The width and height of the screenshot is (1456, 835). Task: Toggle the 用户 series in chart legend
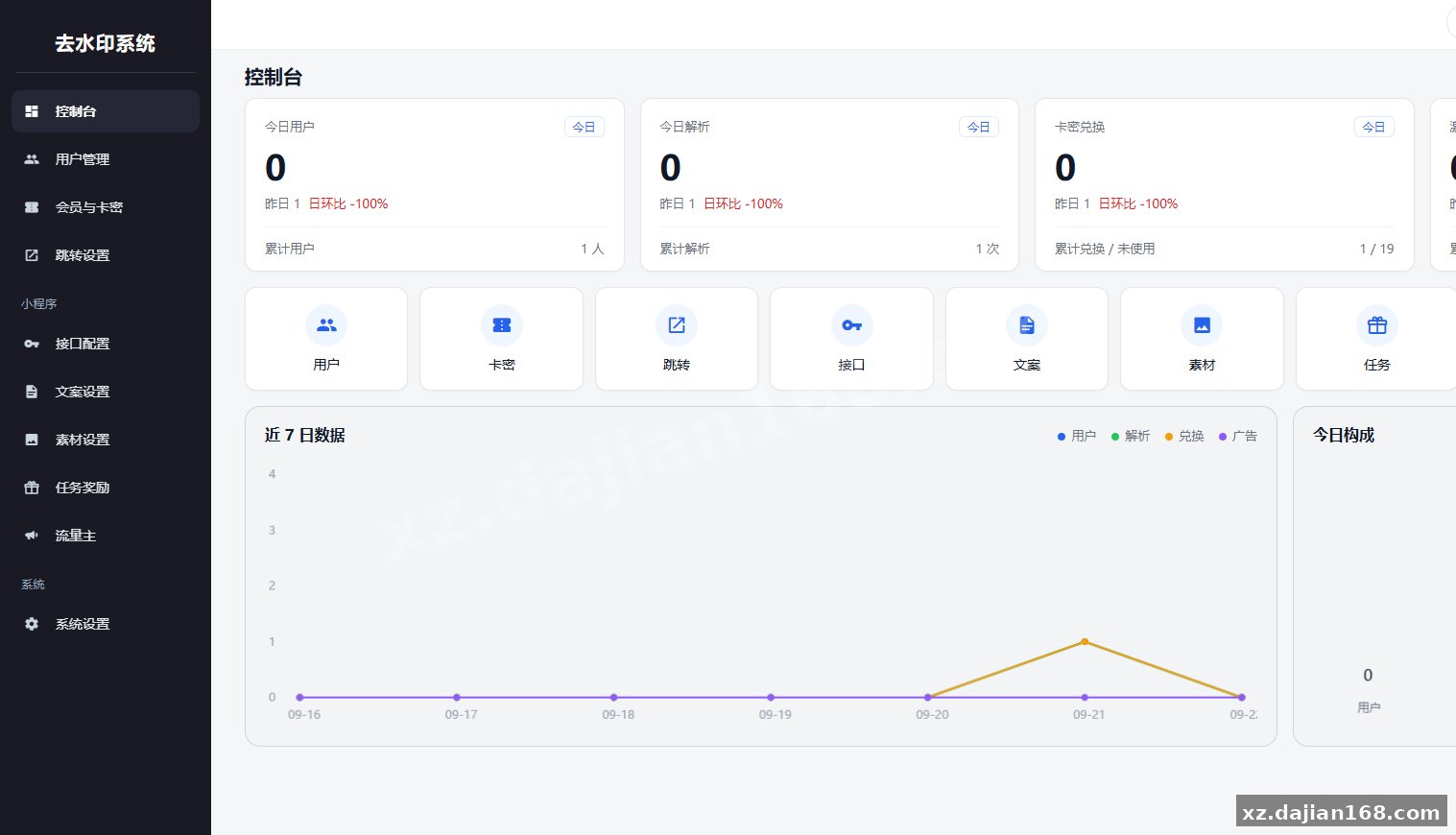[1076, 436]
